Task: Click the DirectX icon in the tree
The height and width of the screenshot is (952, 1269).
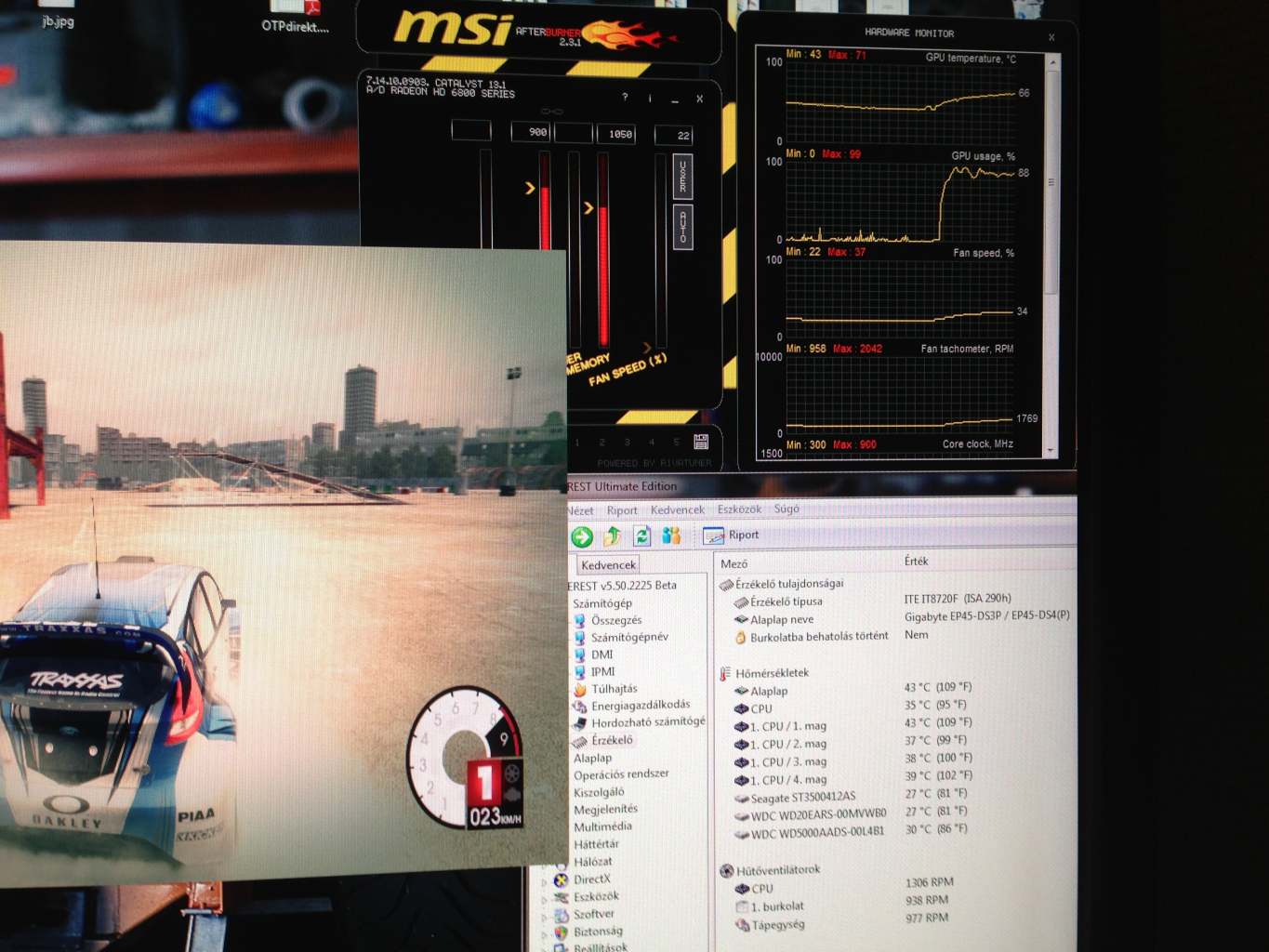Action: pos(562,879)
